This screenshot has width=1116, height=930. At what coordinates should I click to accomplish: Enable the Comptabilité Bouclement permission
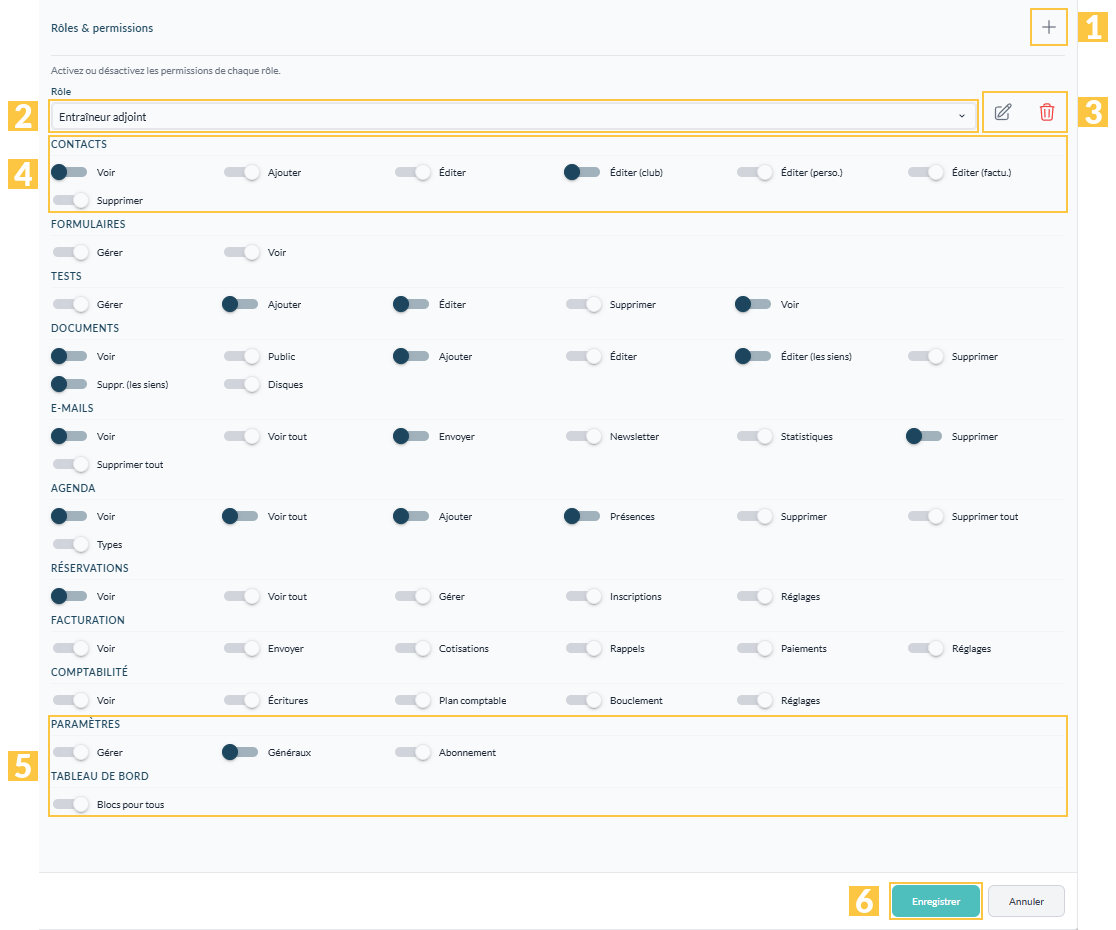pyautogui.click(x=584, y=700)
